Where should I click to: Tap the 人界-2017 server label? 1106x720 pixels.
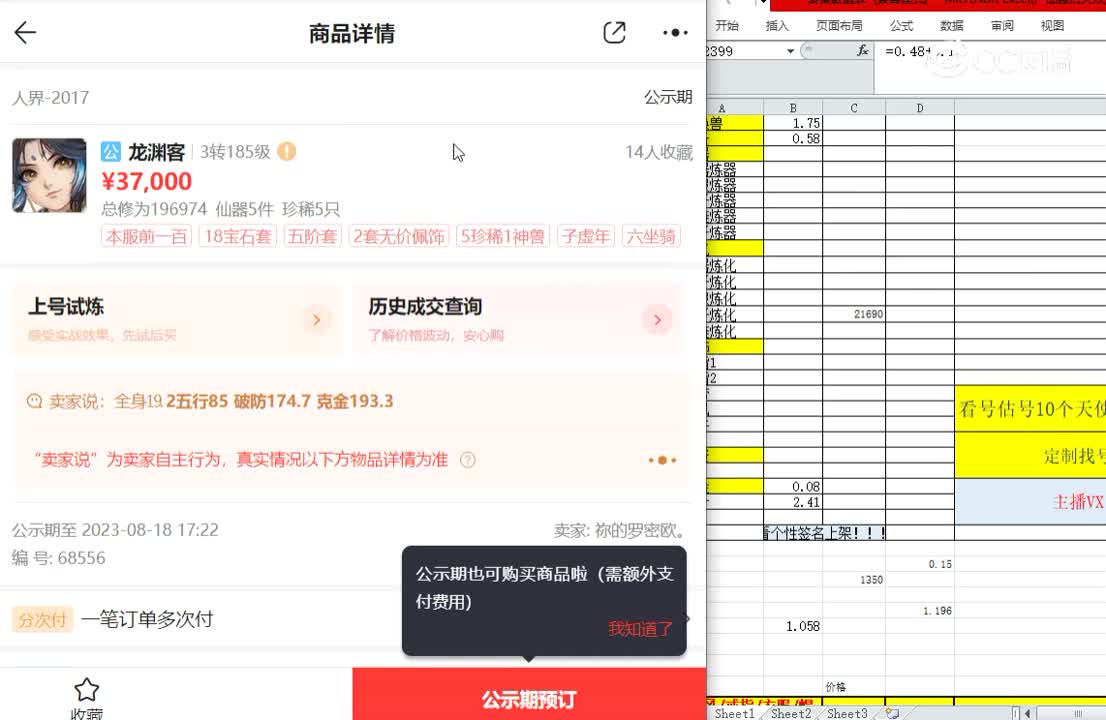tap(51, 97)
